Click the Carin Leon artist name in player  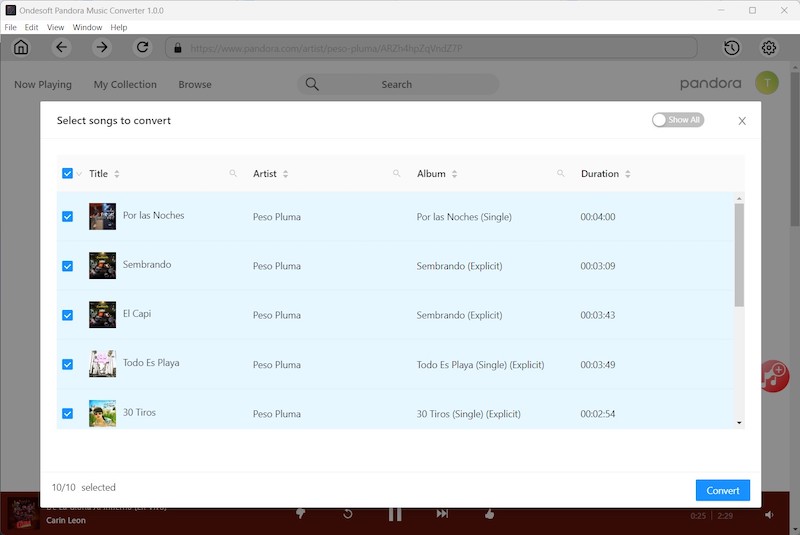coord(66,520)
